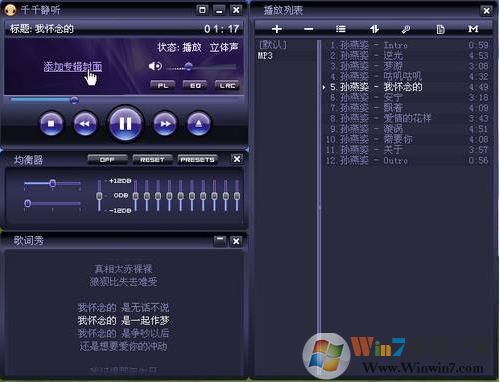Click the equalizer RESET button

pyautogui.click(x=152, y=160)
